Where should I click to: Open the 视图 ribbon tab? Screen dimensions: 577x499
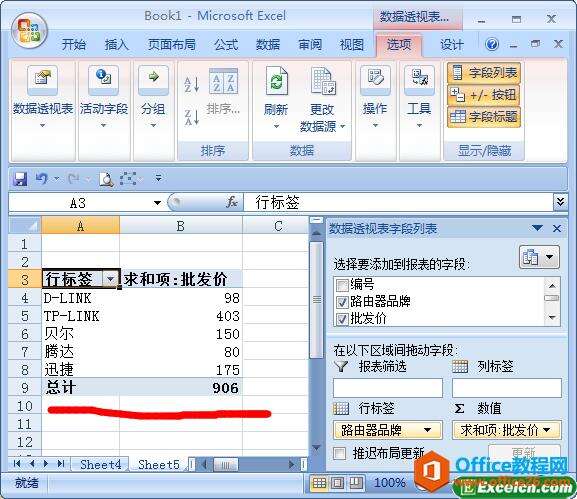pos(352,45)
